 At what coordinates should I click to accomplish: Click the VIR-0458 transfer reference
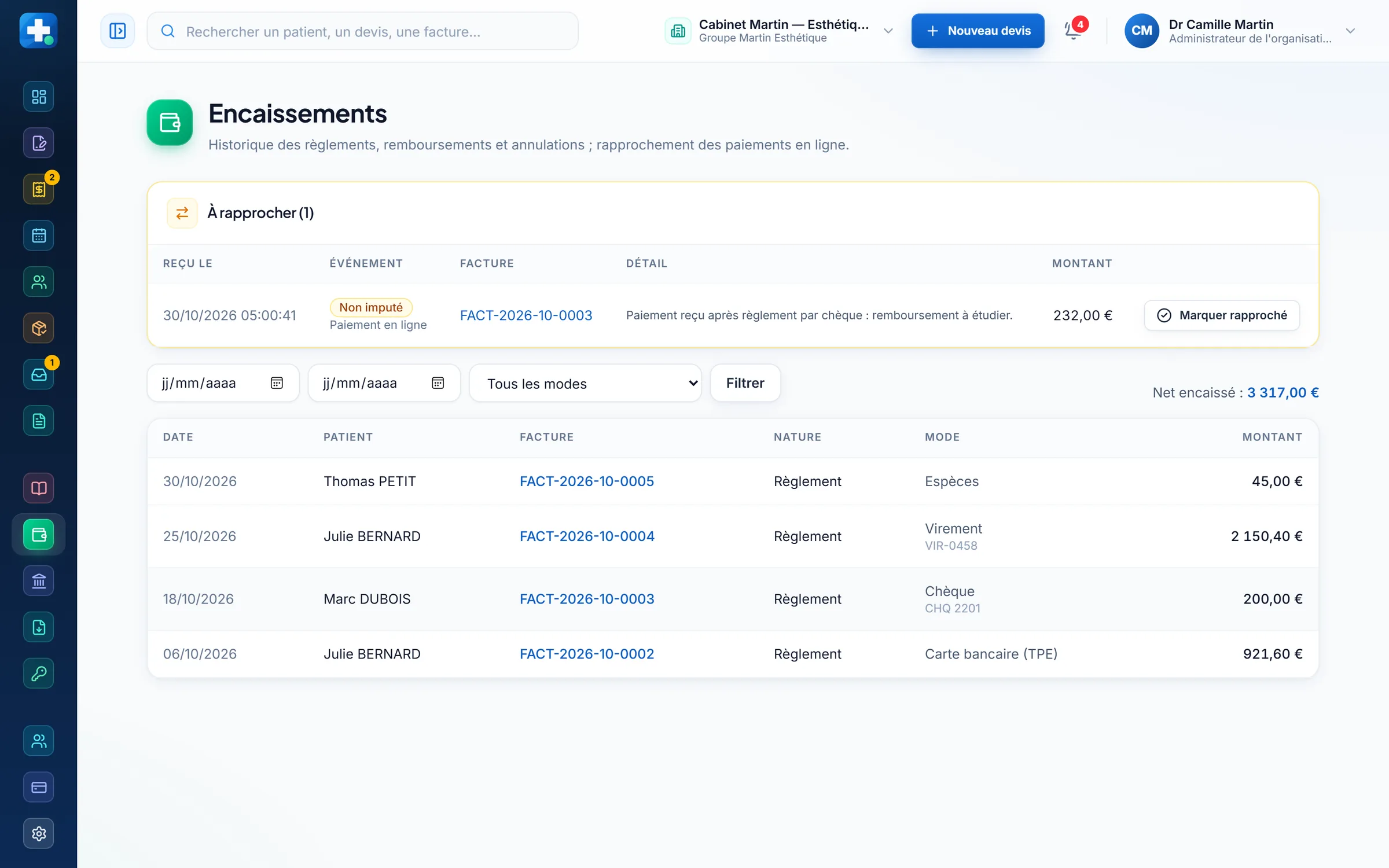click(951, 546)
